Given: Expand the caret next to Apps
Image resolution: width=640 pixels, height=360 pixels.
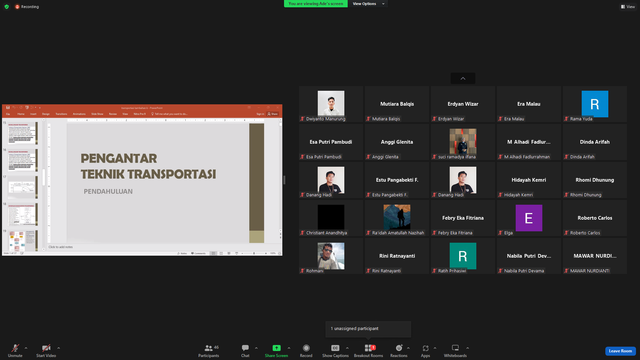Looking at the screenshot, I should pyautogui.click(x=435, y=348).
